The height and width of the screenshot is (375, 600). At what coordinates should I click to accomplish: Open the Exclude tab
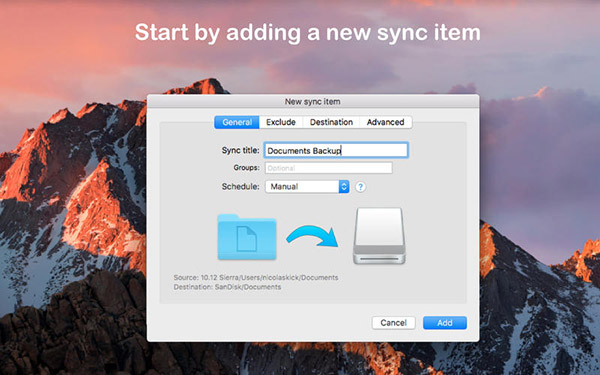(281, 122)
